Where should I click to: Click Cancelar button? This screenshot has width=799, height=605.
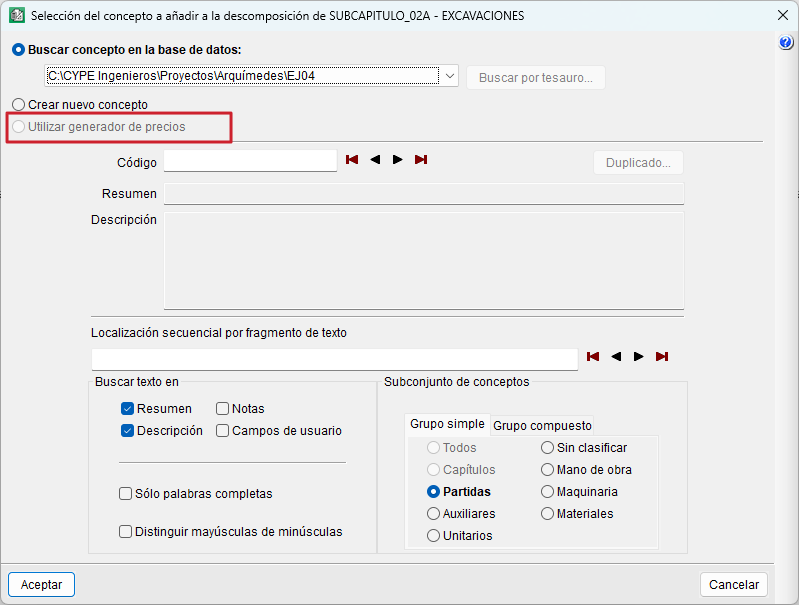click(x=734, y=585)
